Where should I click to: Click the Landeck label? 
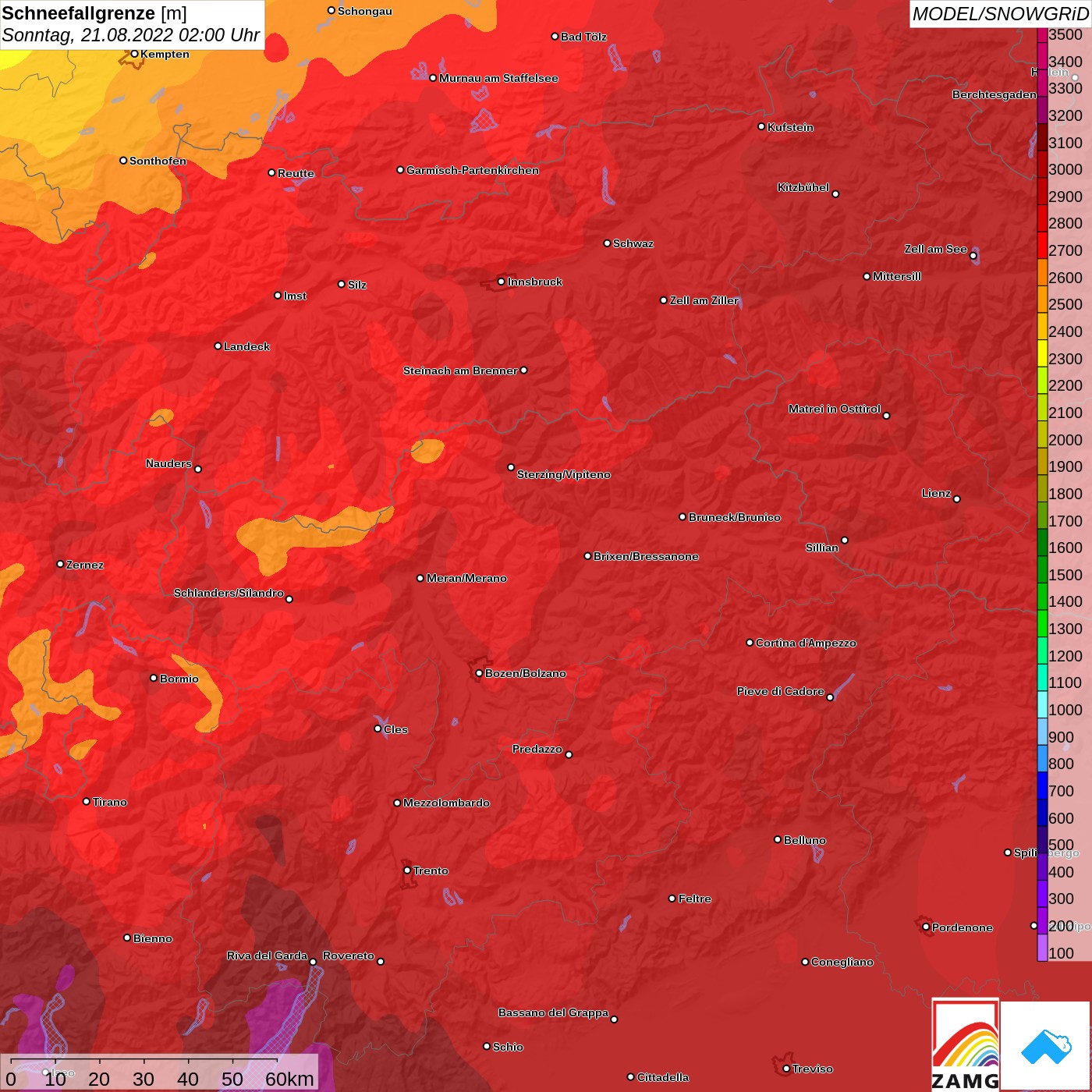click(x=246, y=346)
